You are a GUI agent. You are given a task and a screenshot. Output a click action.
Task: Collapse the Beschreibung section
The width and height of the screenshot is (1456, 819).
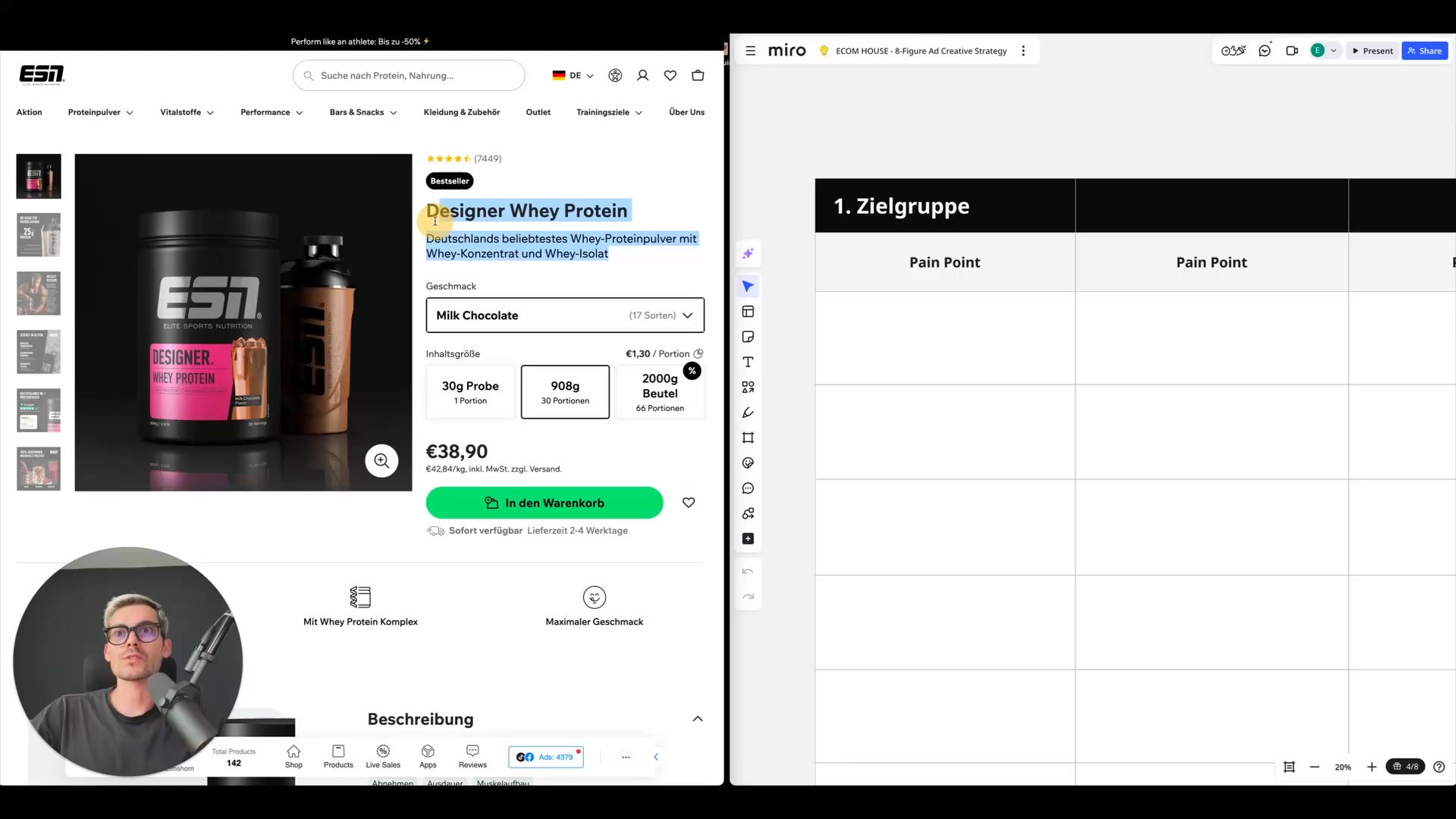[697, 719]
